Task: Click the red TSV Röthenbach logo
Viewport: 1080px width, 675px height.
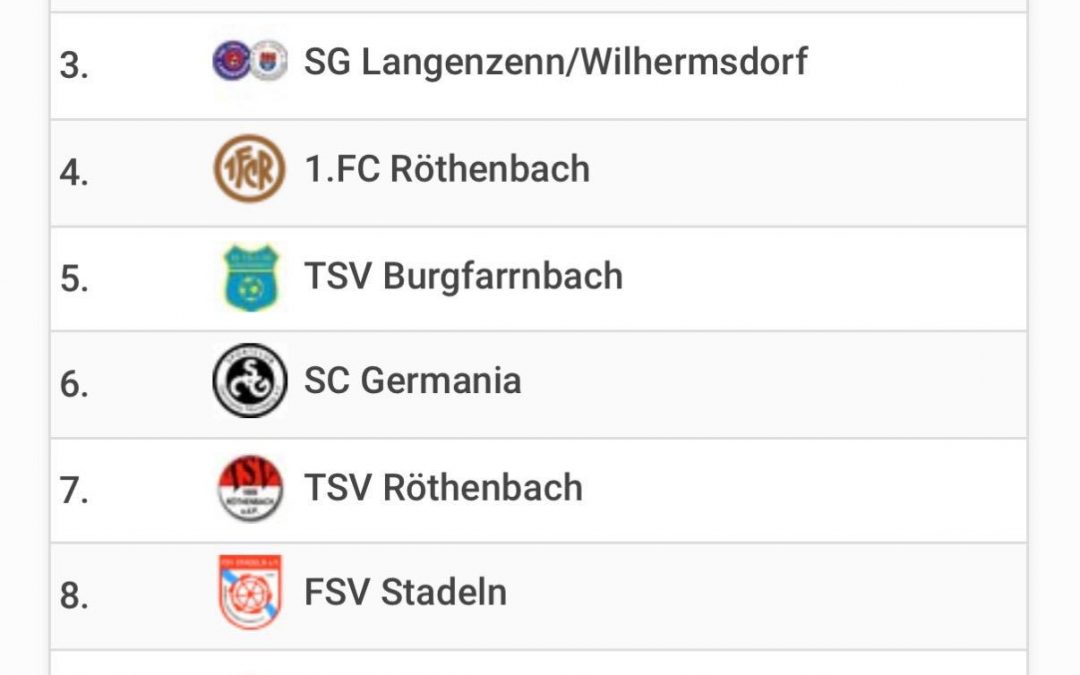Action: pos(249,488)
